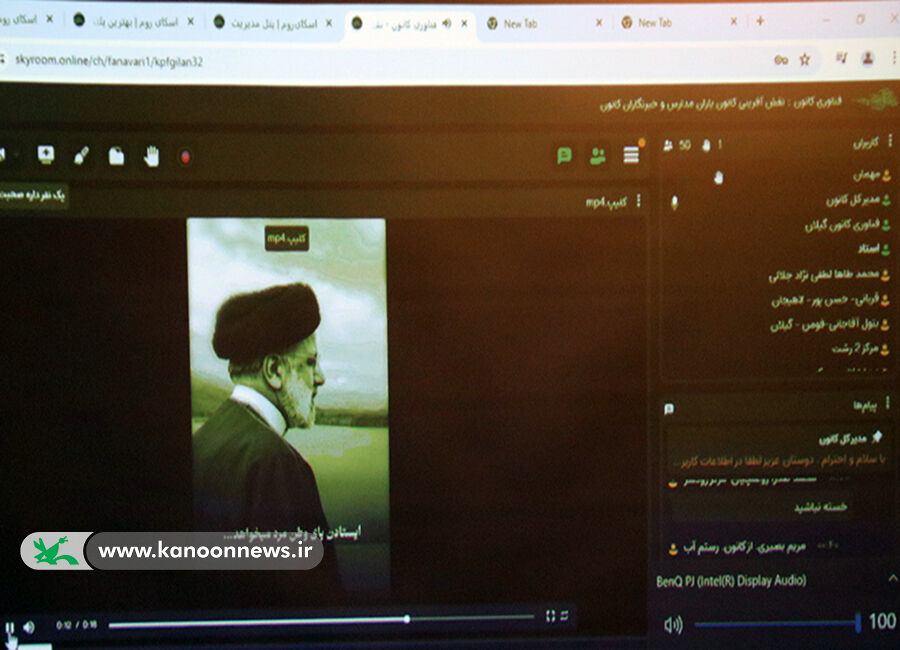Open the users panel three-dot menu
Image resolution: width=900 pixels, height=650 pixels.
(x=889, y=141)
